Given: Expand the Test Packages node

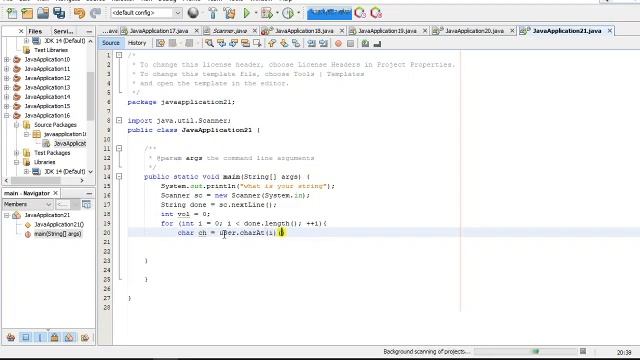Looking at the screenshot, I should [x=16, y=153].
